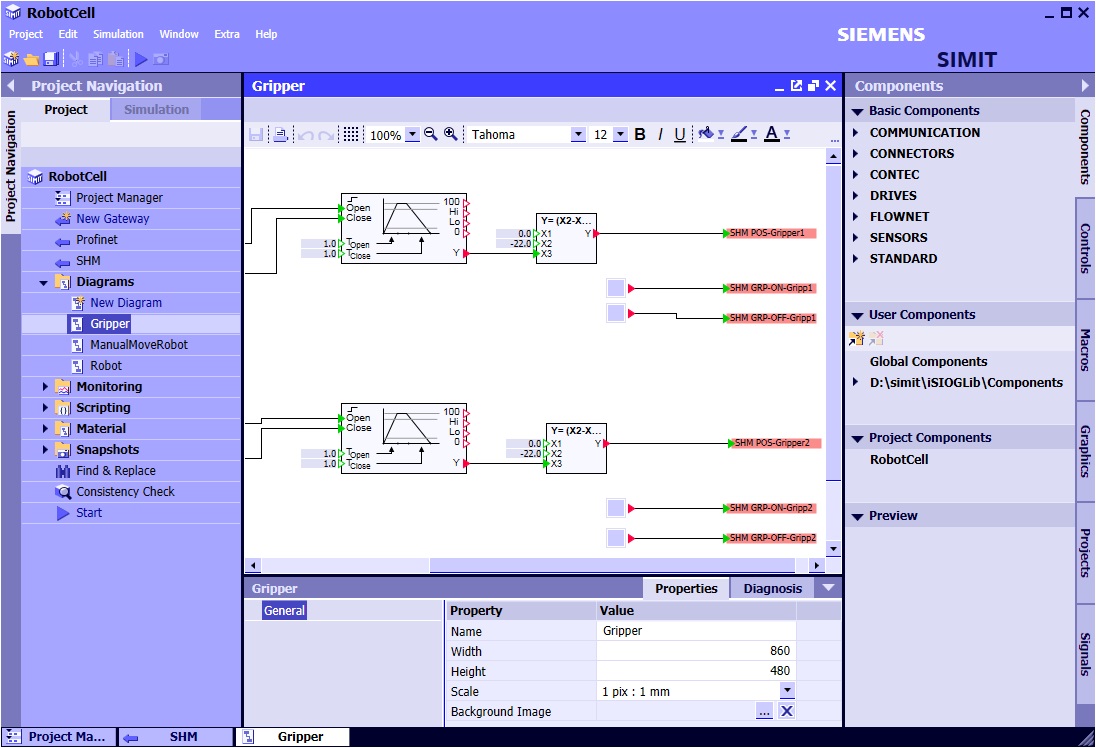Click the Start Simulation play icon in main toolbar
The image size is (1096, 748).
pyautogui.click(x=142, y=60)
